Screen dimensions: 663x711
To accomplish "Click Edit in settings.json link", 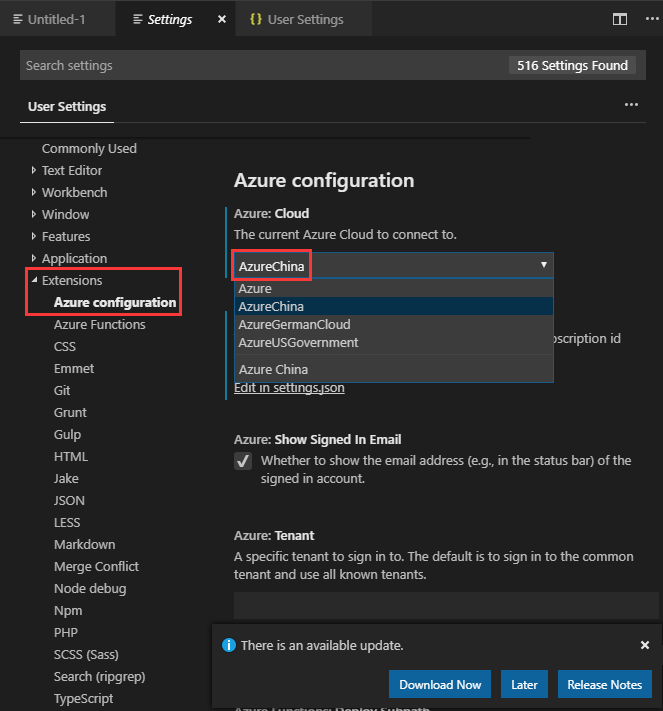I will click(x=289, y=388).
